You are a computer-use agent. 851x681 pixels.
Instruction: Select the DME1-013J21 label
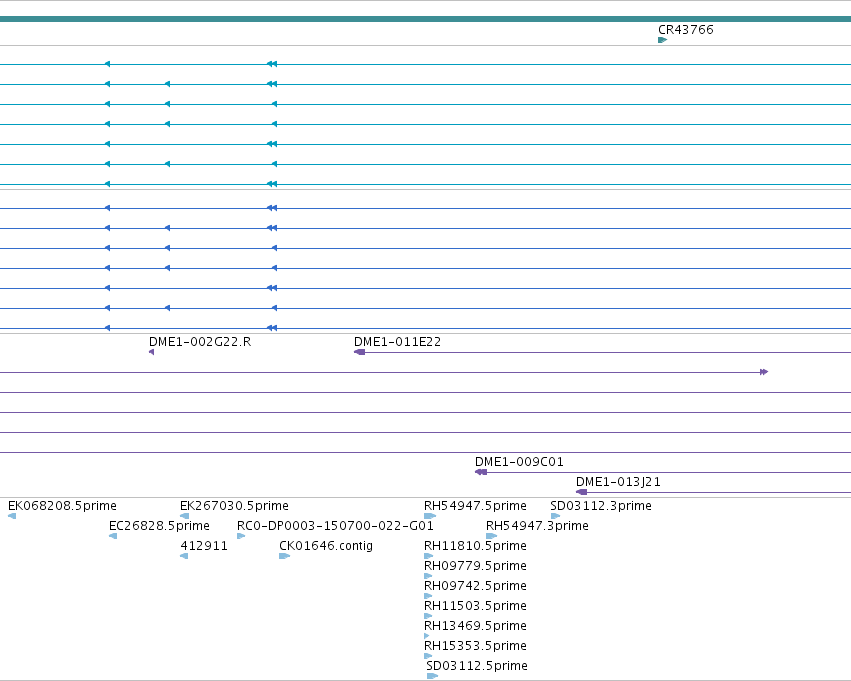[x=618, y=482]
